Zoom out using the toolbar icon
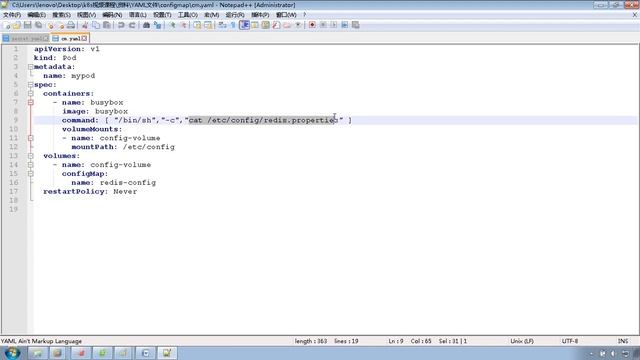 pos(183,25)
